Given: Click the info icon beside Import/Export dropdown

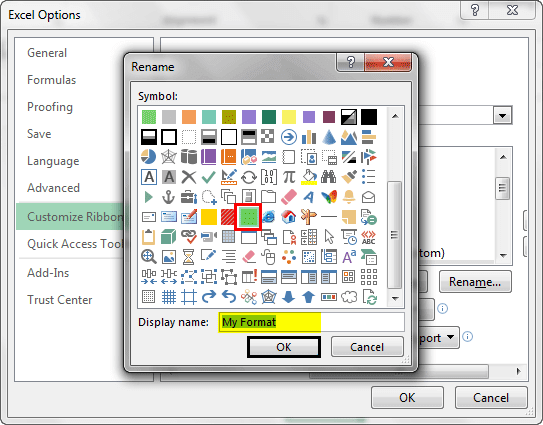Looking at the screenshot, I should click(x=468, y=336).
